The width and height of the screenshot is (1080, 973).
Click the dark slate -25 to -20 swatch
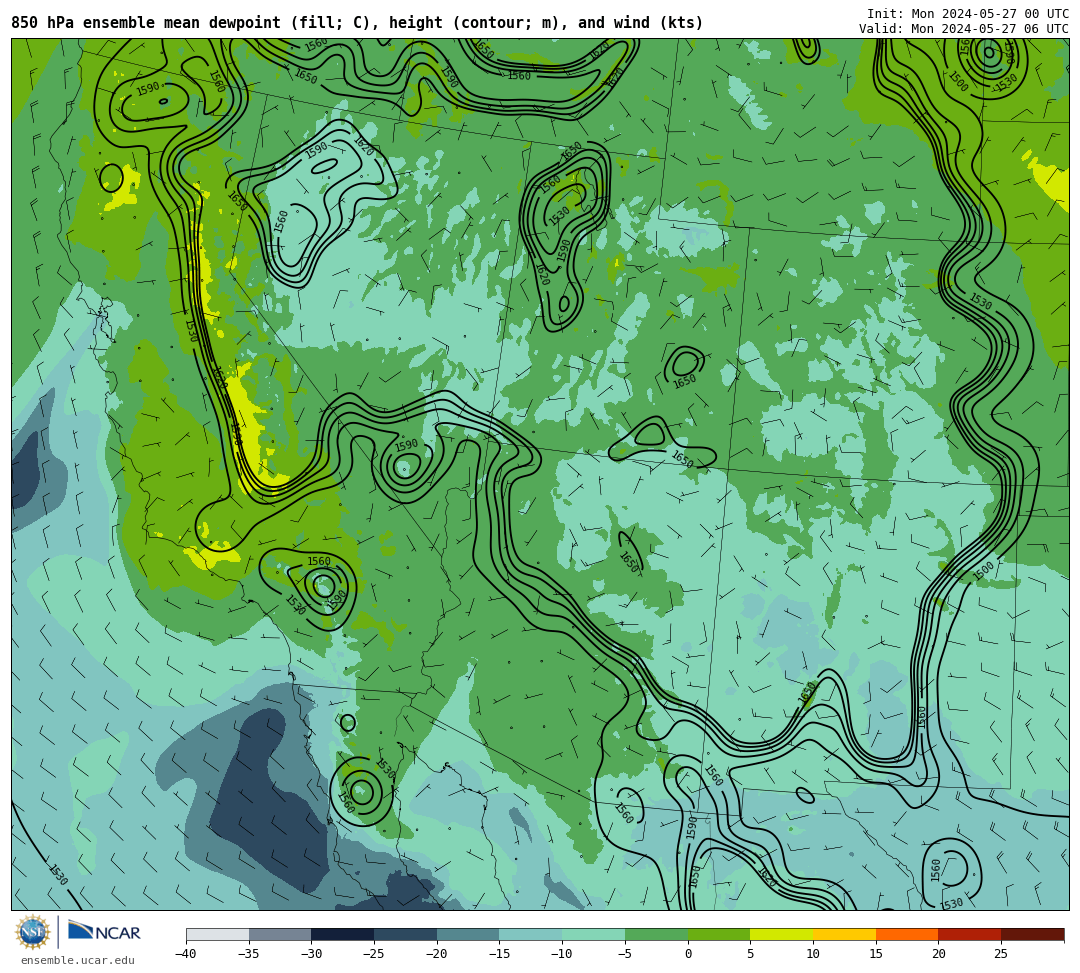[406, 934]
